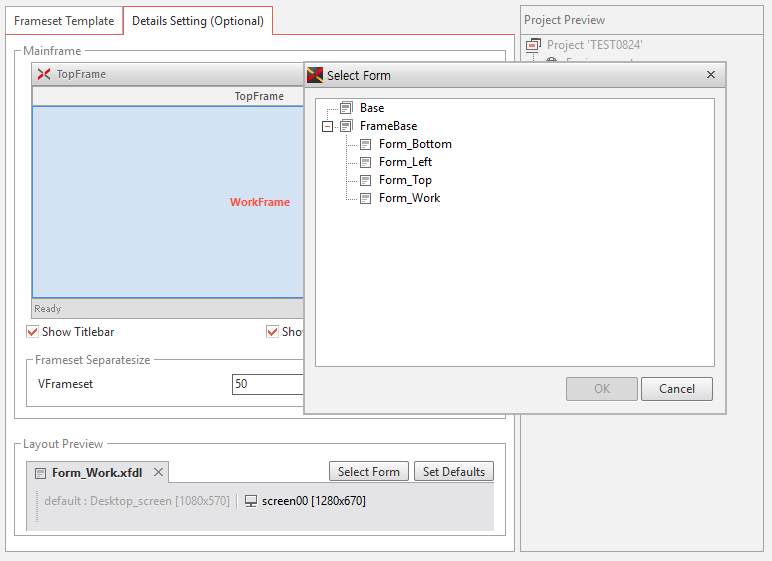Collapse the FrameBase tree node

tap(326, 127)
